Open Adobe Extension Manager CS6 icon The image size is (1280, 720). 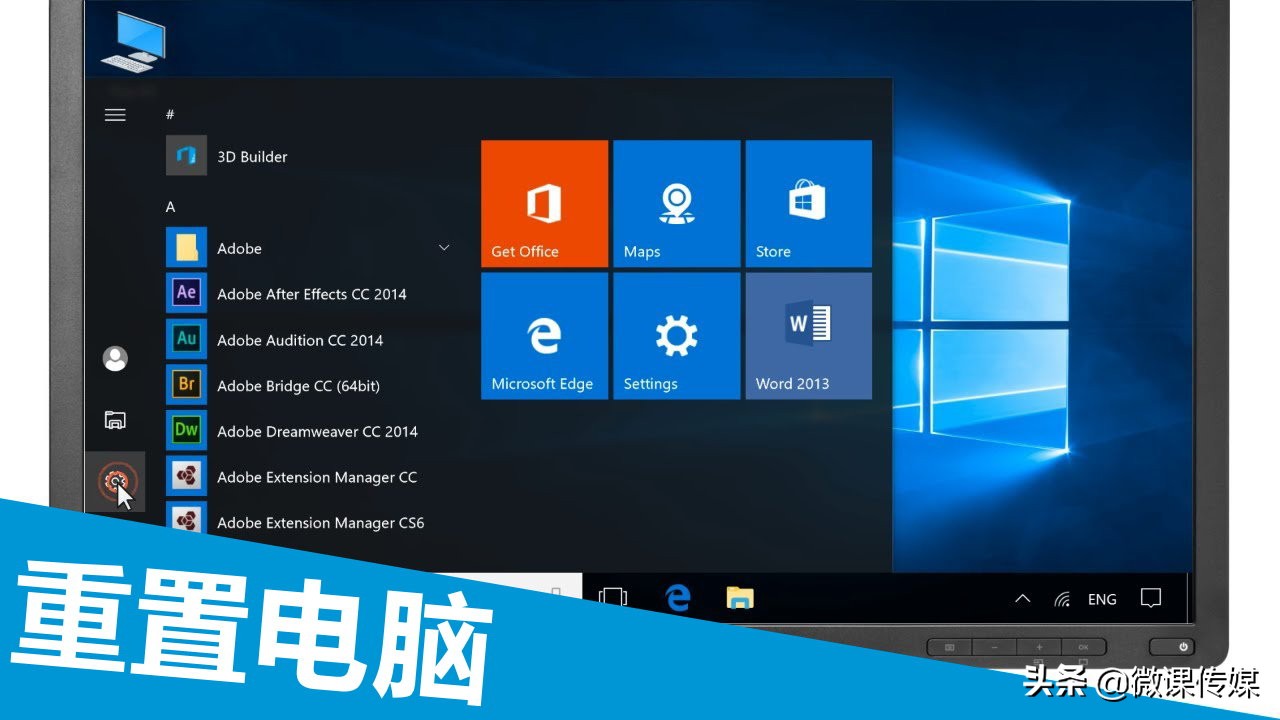(186, 520)
